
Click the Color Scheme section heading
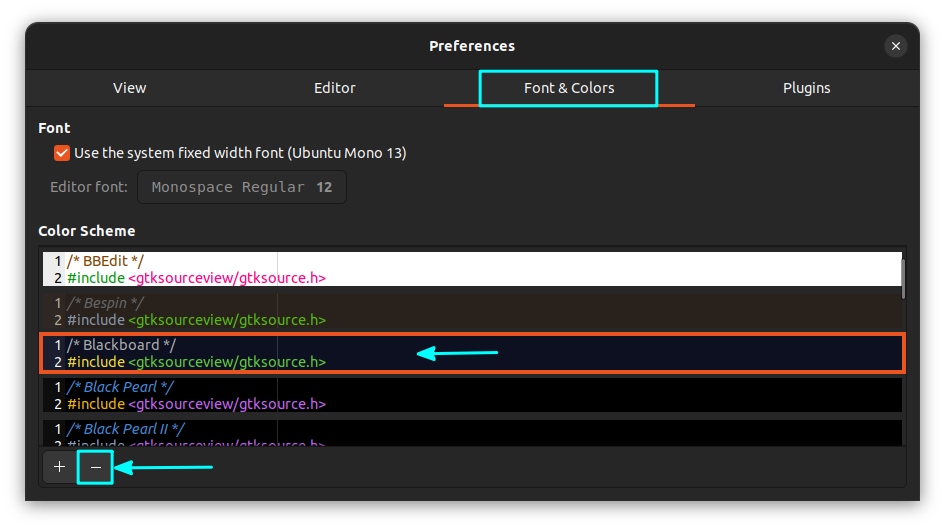(87, 231)
